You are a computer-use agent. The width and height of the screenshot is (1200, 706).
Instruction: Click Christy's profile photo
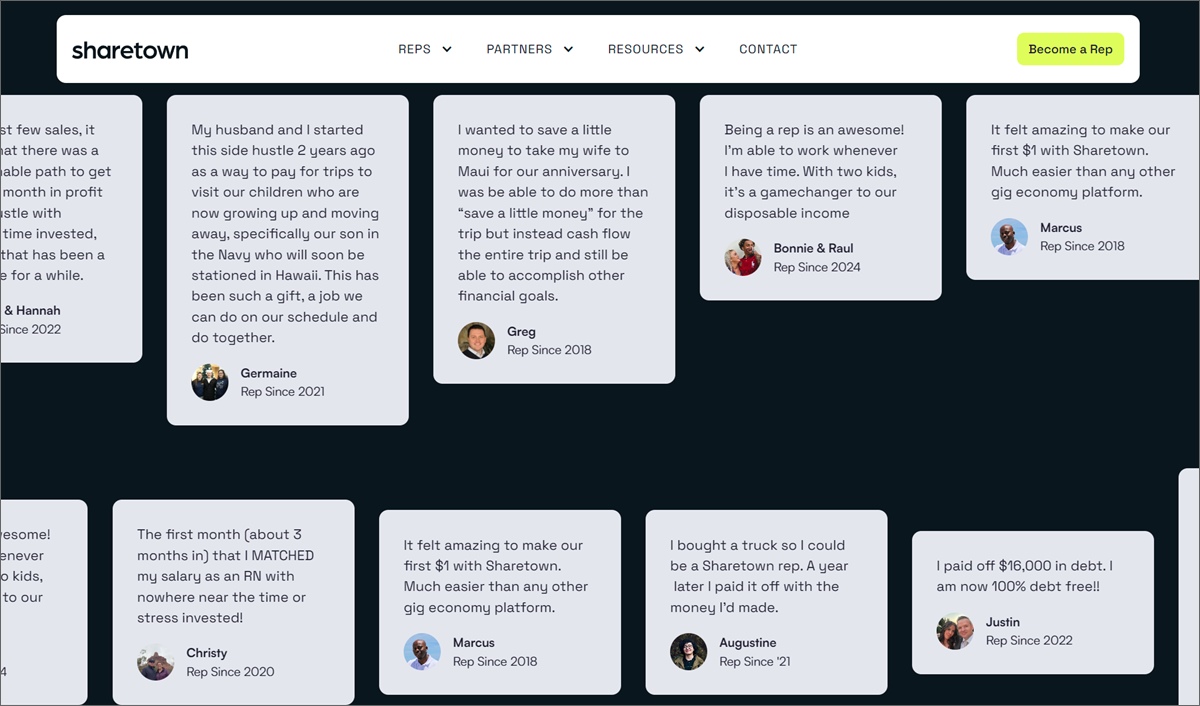tap(156, 662)
